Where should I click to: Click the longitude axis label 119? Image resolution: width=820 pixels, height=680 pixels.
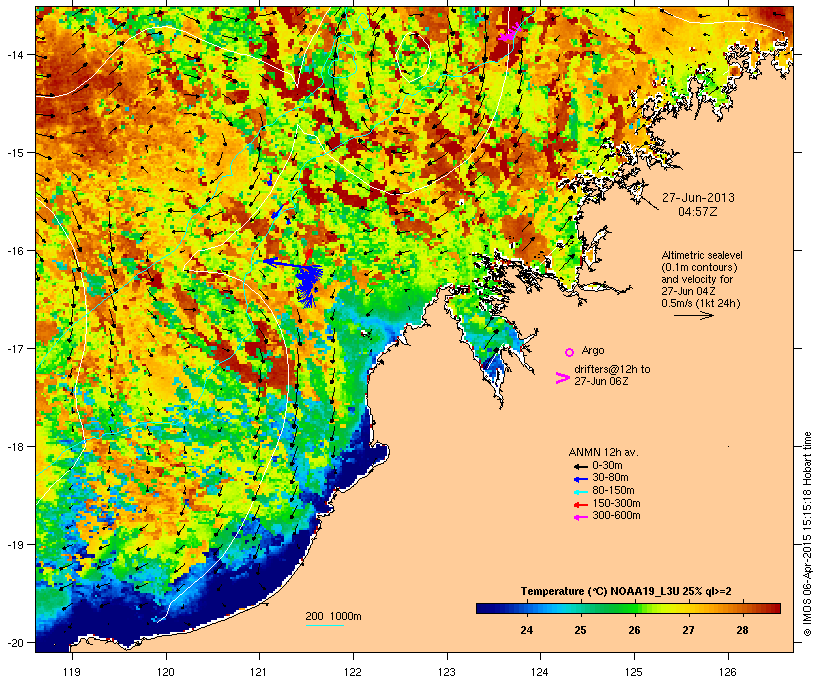point(72,672)
